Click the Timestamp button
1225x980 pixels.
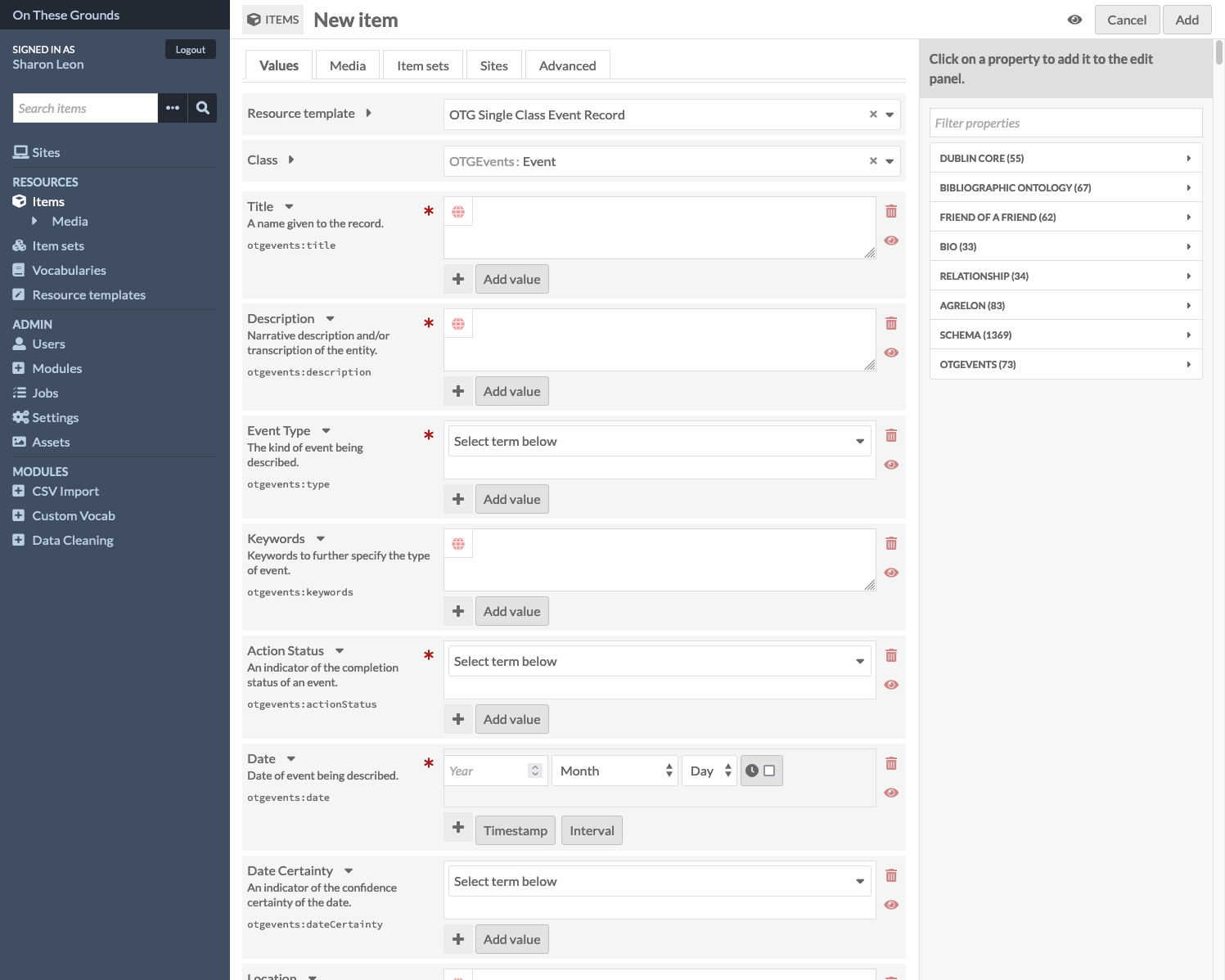516,830
